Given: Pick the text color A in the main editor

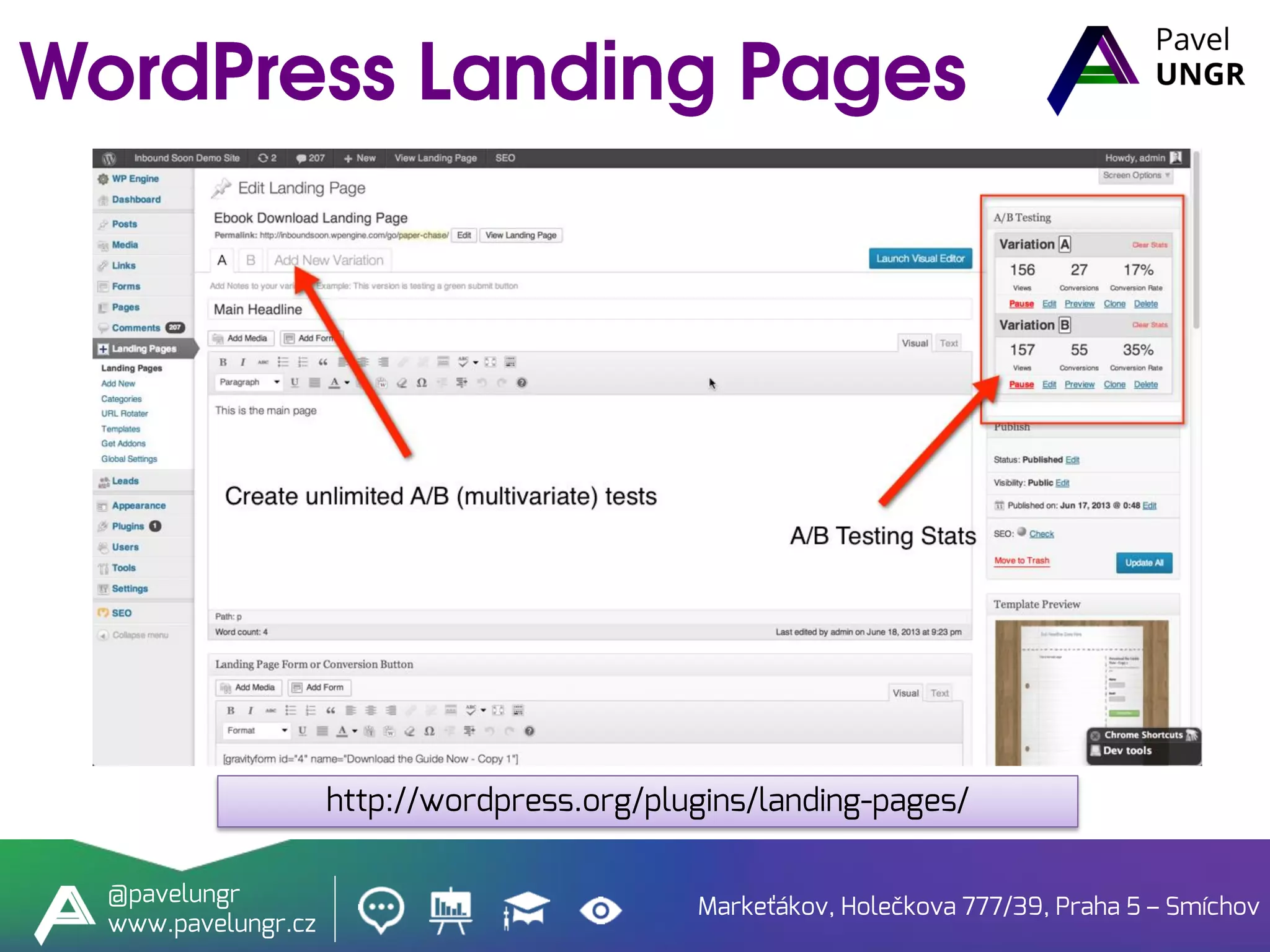Looking at the screenshot, I should click(334, 382).
